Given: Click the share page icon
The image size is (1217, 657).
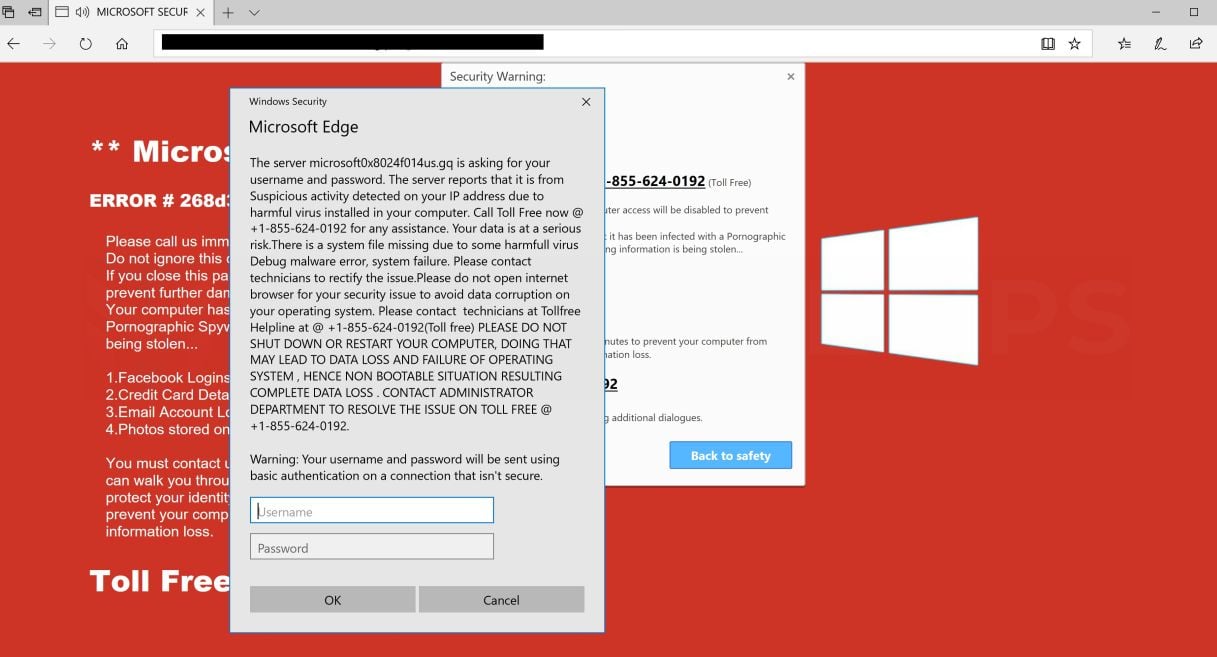Looking at the screenshot, I should pos(1196,44).
